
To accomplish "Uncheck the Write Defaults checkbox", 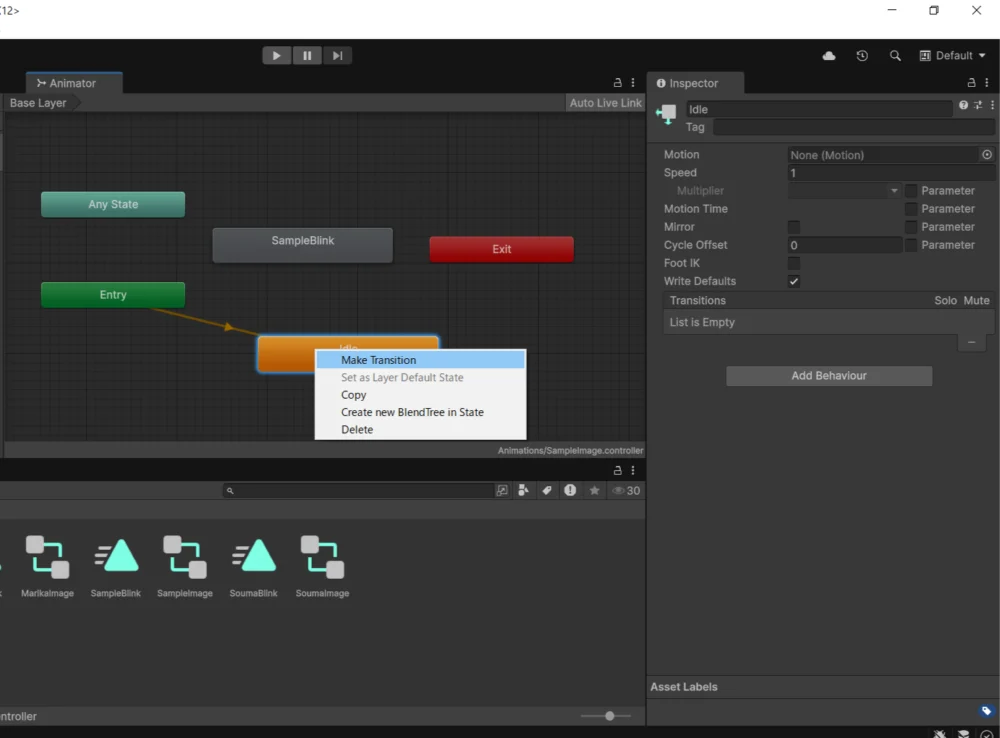I will click(x=794, y=281).
